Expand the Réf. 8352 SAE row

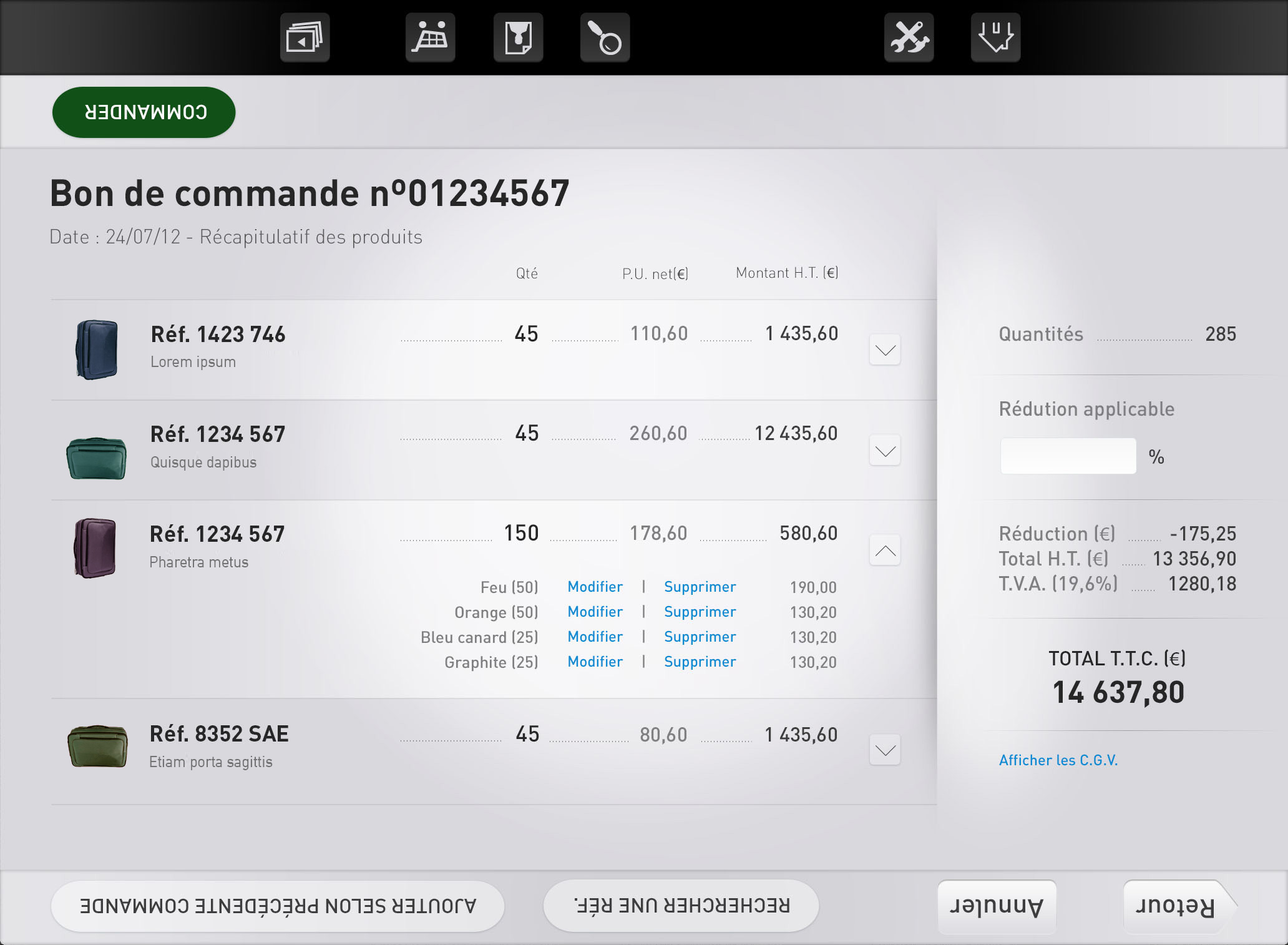pos(885,750)
